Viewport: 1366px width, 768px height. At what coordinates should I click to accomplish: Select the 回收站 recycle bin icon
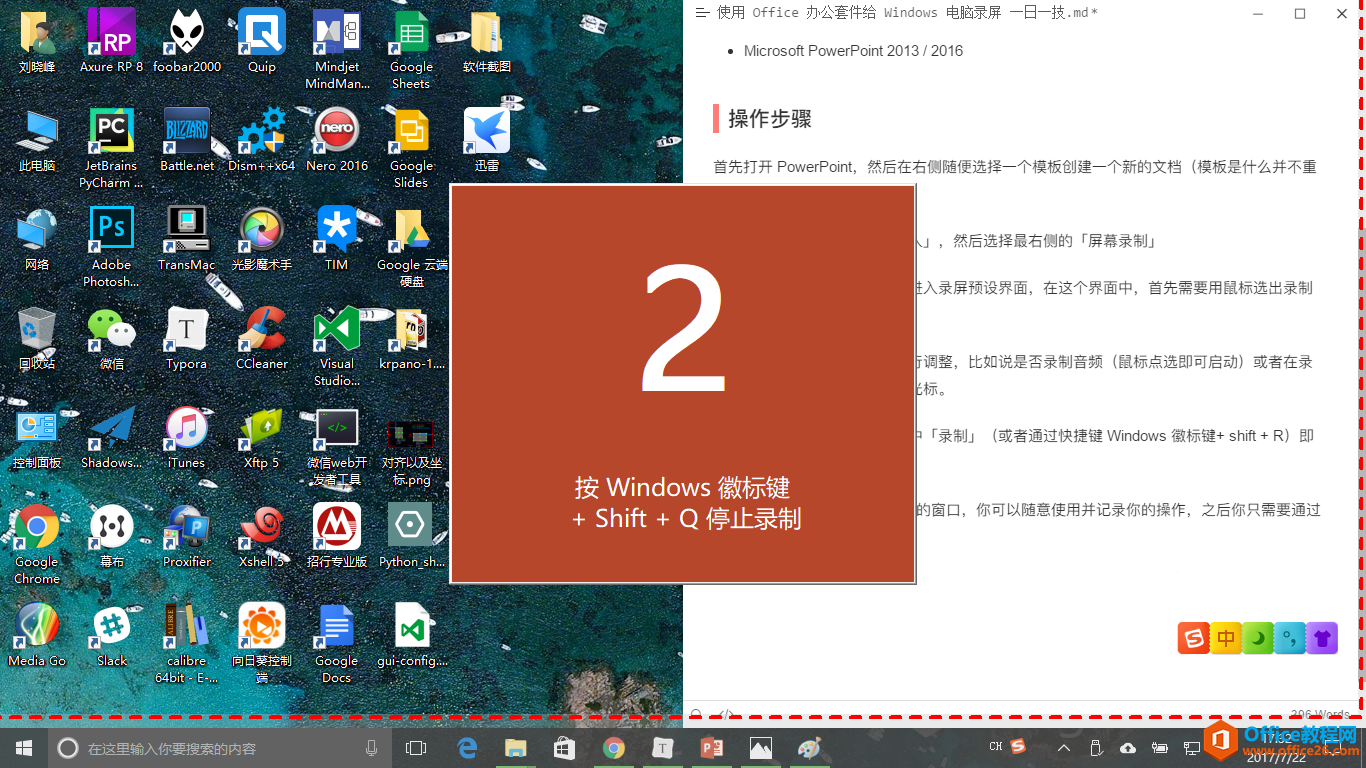pos(37,338)
